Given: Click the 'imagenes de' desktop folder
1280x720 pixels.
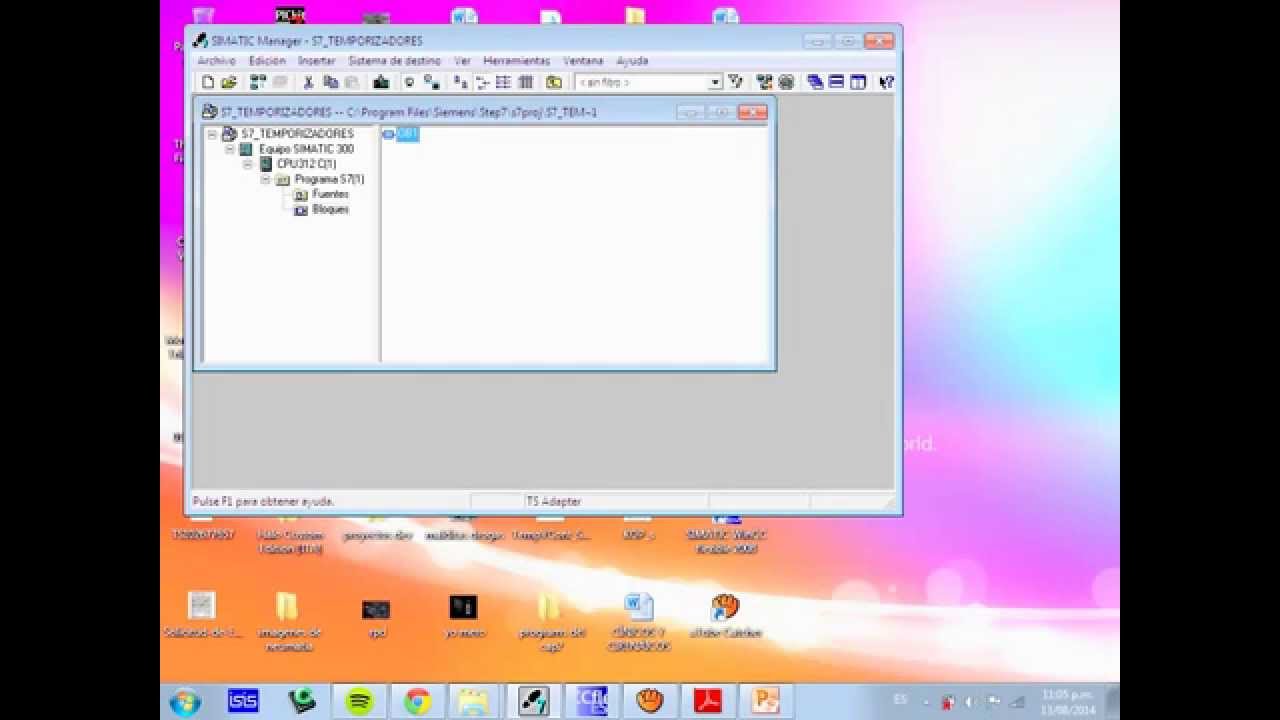Looking at the screenshot, I should click(288, 622).
